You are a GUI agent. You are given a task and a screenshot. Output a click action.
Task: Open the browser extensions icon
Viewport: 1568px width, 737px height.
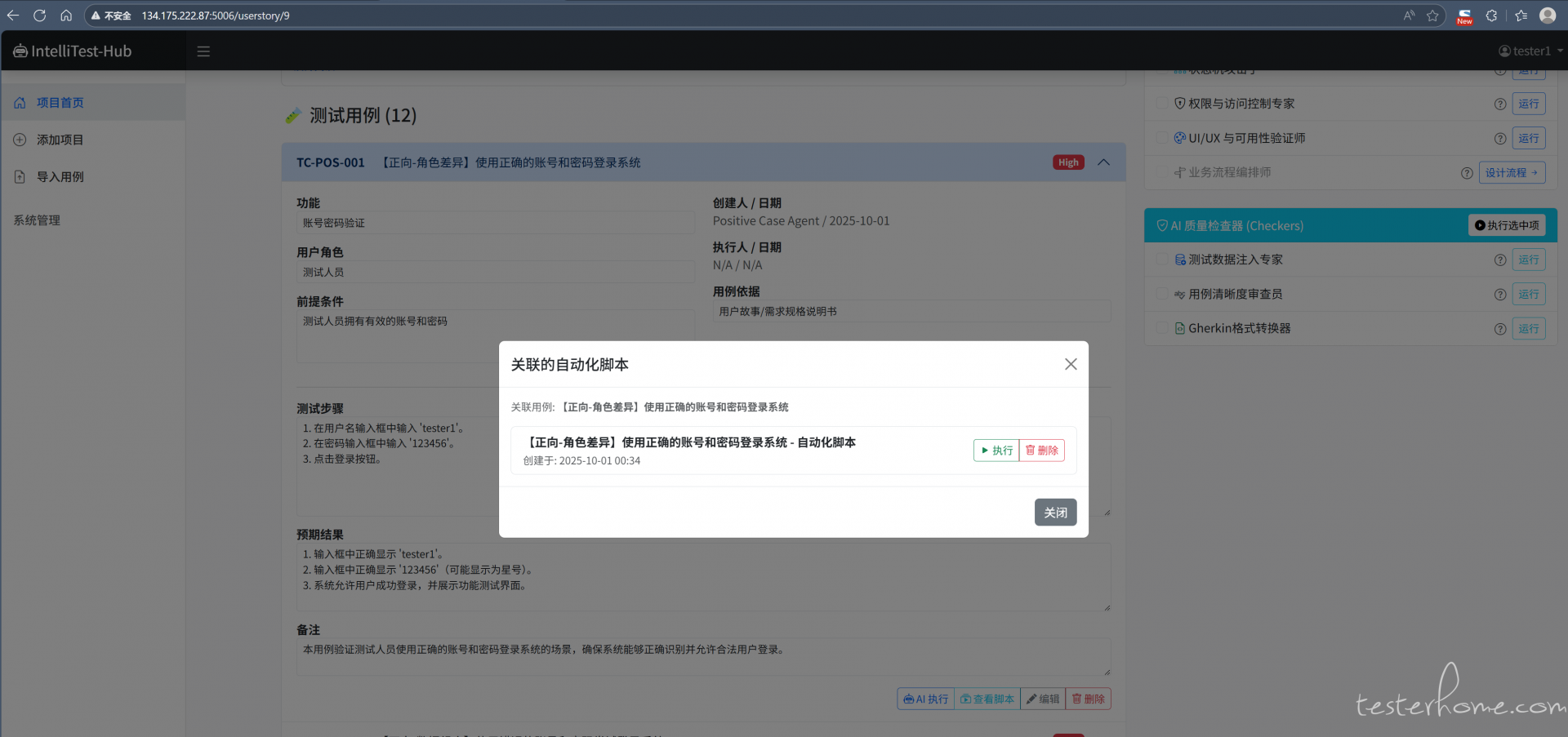tap(1491, 16)
